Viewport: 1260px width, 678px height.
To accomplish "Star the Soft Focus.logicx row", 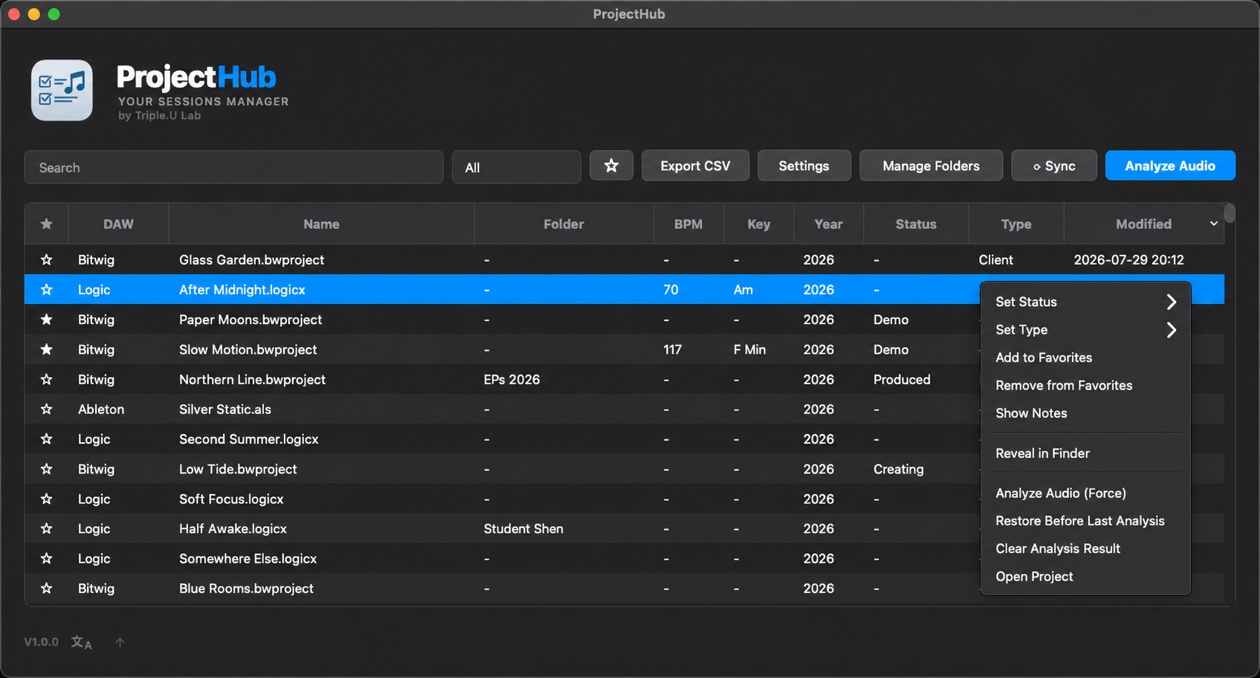I will coord(46,499).
